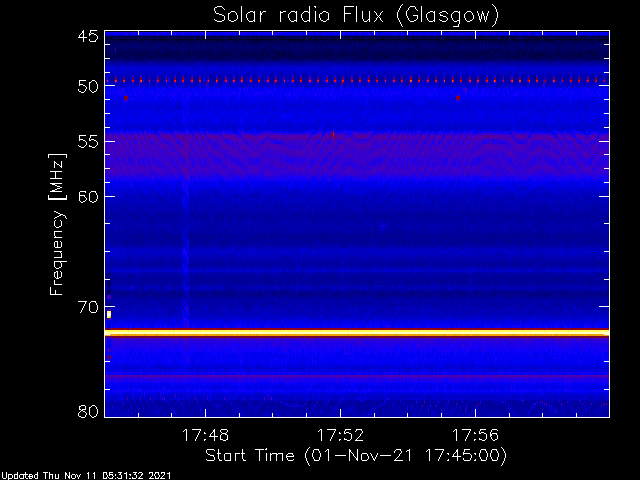This screenshot has width=640, height=480.
Task: Click the 55 frequency tick label
Action: 88,141
